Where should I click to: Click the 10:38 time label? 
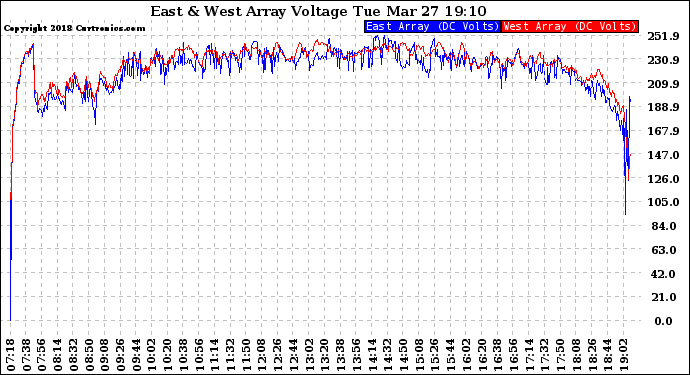(x=184, y=355)
